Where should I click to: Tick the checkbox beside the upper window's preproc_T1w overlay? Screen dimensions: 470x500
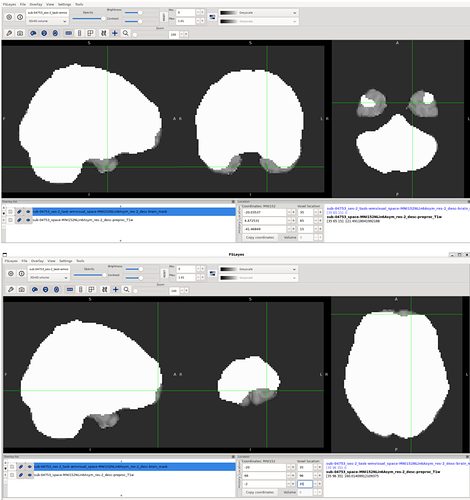(10, 220)
